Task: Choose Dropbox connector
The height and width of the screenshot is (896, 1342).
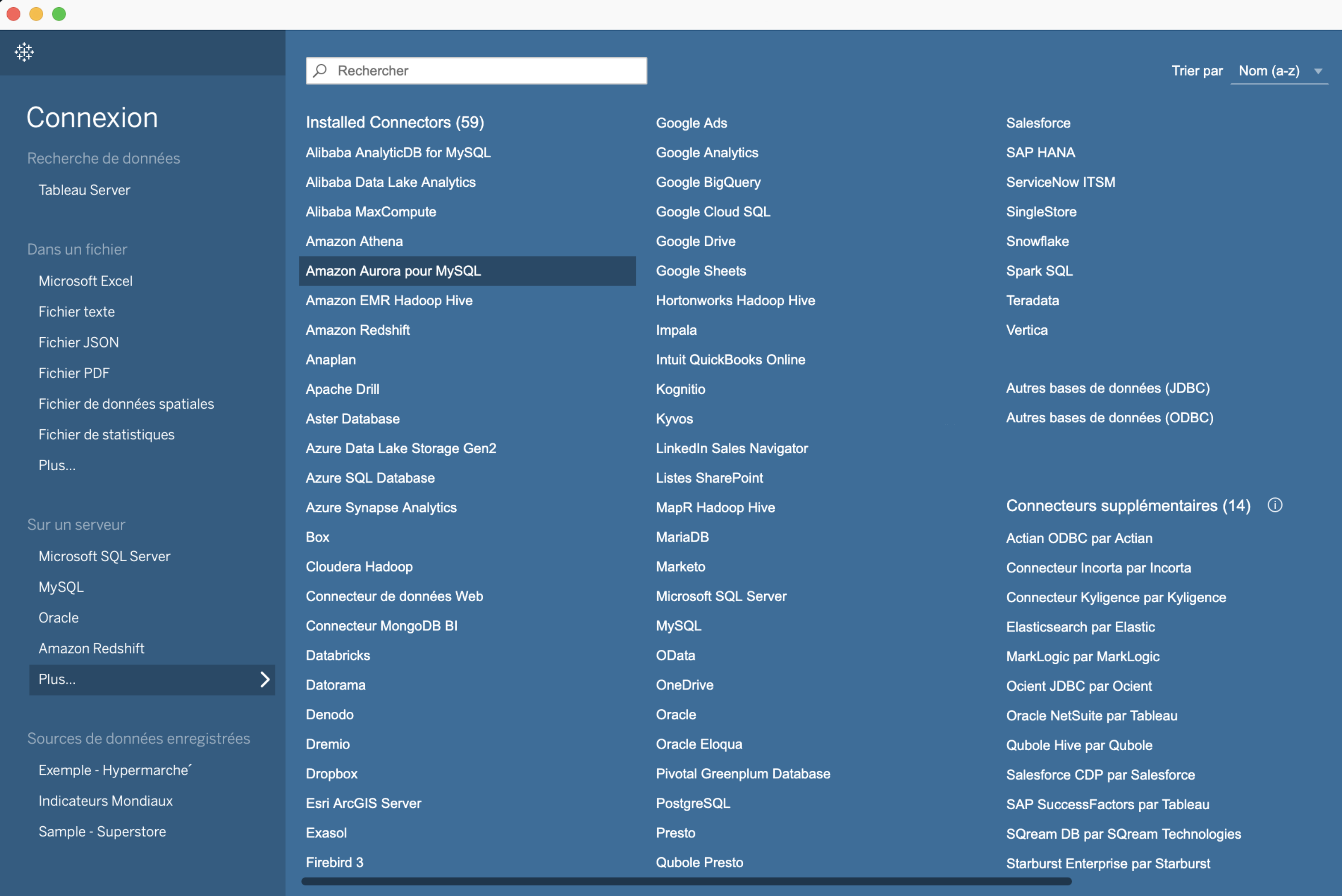Action: pos(331,774)
